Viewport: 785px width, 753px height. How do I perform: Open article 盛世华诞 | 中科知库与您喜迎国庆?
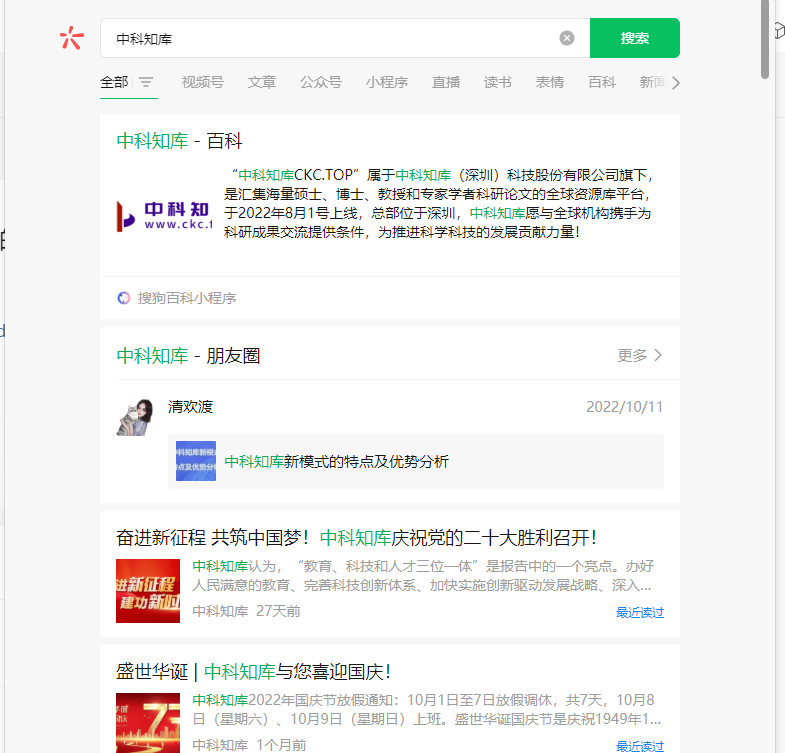[x=253, y=671]
